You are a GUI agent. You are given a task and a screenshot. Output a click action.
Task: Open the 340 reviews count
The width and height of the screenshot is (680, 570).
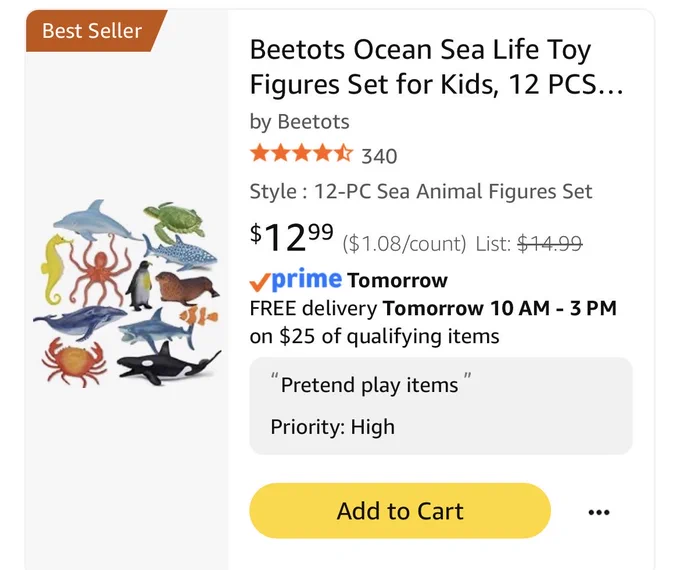pyautogui.click(x=379, y=156)
